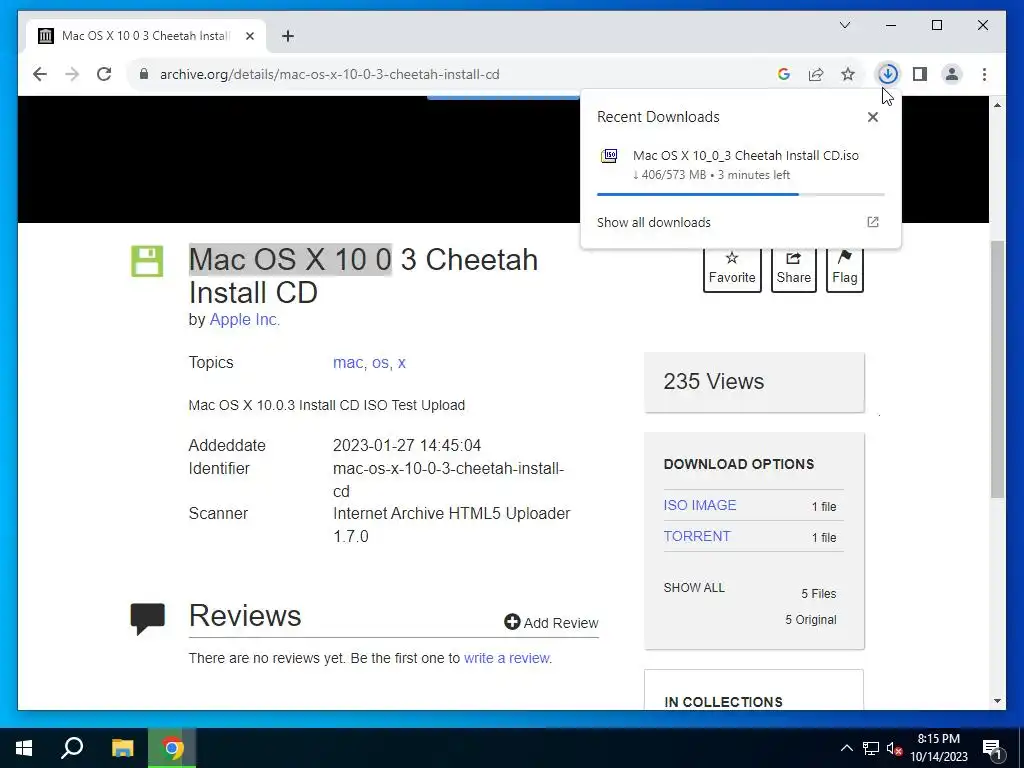The height and width of the screenshot is (768, 1024).
Task: Click the ISO file icon in downloads
Action: (609, 156)
